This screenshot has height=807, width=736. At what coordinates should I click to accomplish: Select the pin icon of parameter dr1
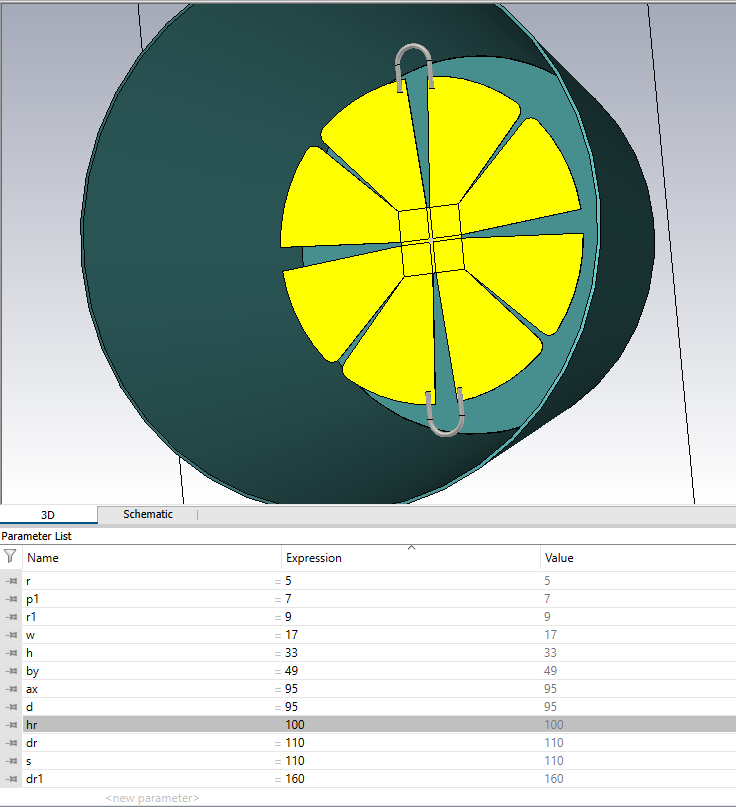pos(11,779)
